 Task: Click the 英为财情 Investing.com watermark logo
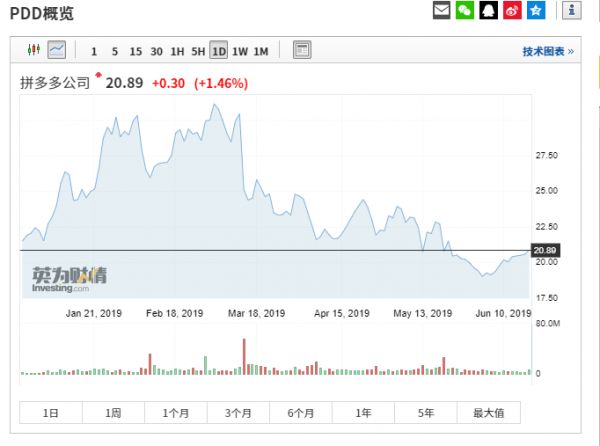coord(63,277)
